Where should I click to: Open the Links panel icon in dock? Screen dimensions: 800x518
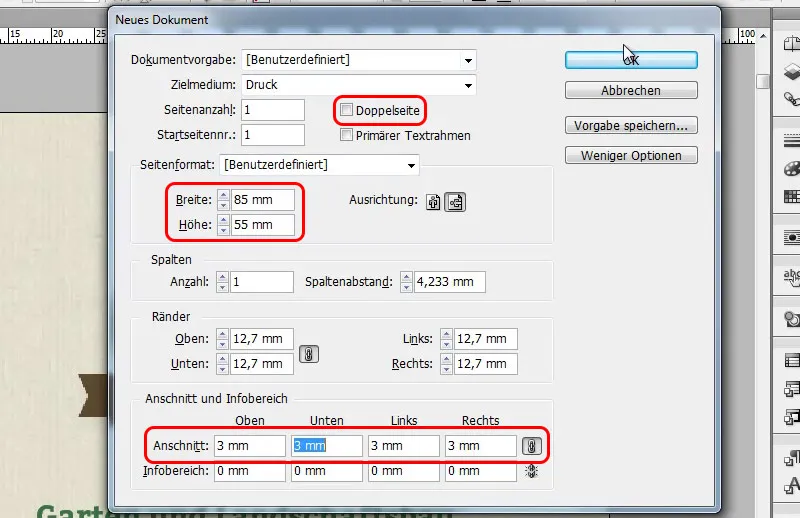791,98
